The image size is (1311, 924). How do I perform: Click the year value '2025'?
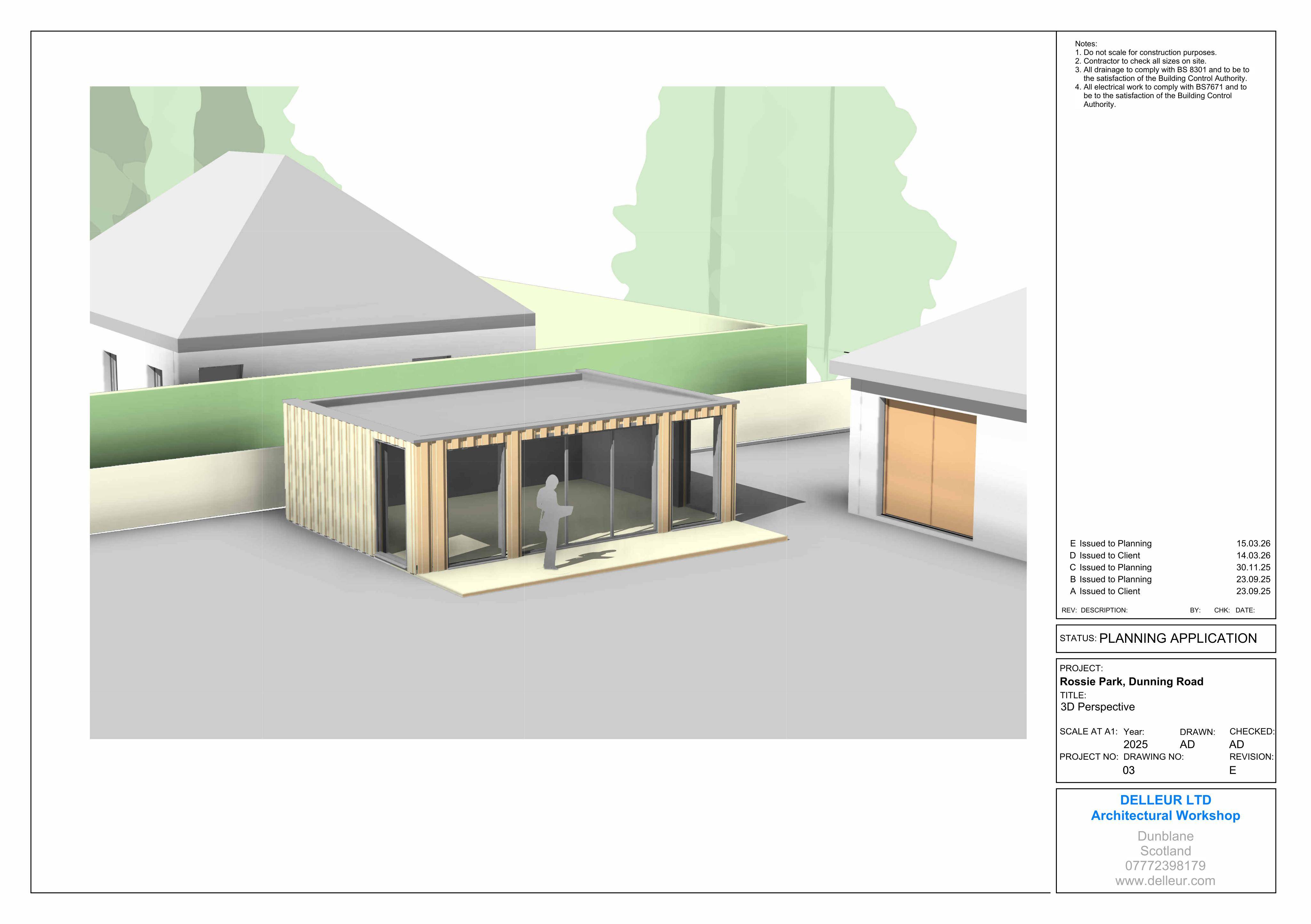(1135, 744)
